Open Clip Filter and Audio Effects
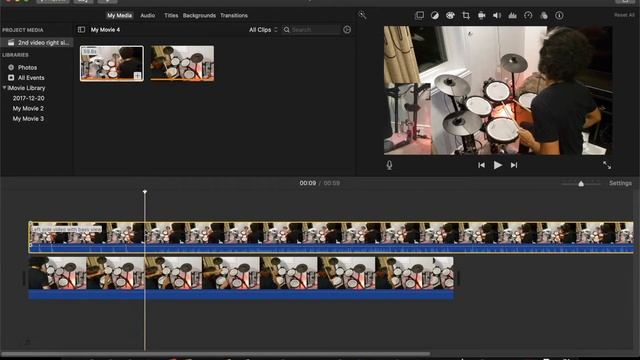This screenshot has width=640, height=360. tap(544, 16)
